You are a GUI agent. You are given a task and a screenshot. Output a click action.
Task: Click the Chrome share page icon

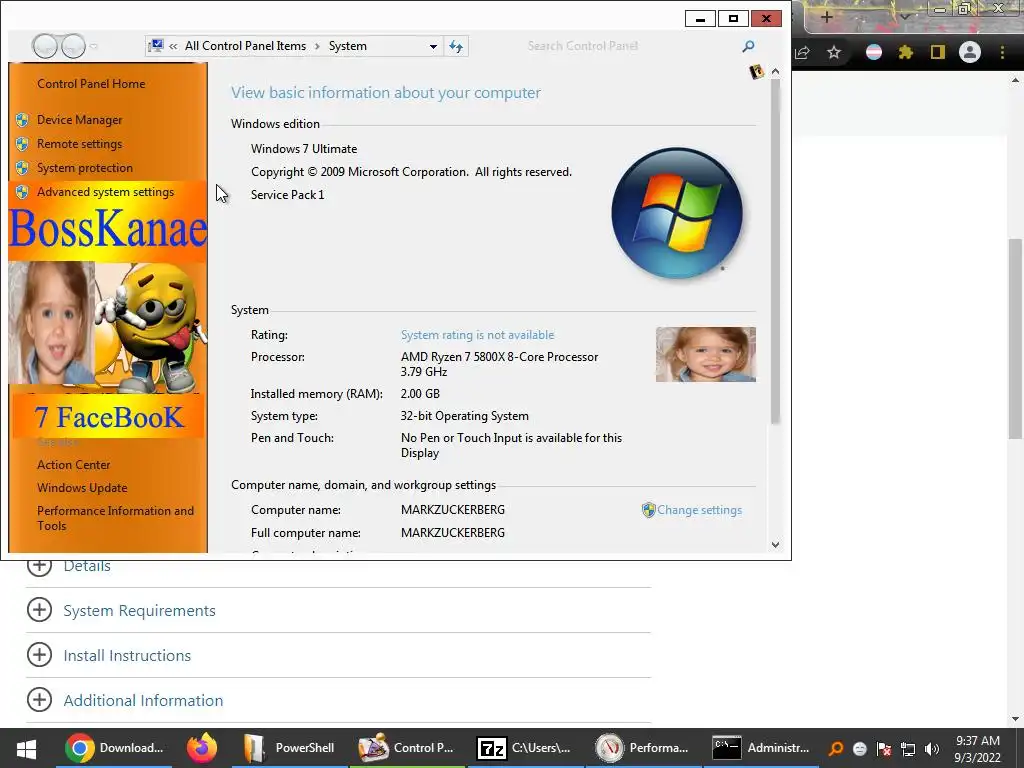tap(803, 52)
